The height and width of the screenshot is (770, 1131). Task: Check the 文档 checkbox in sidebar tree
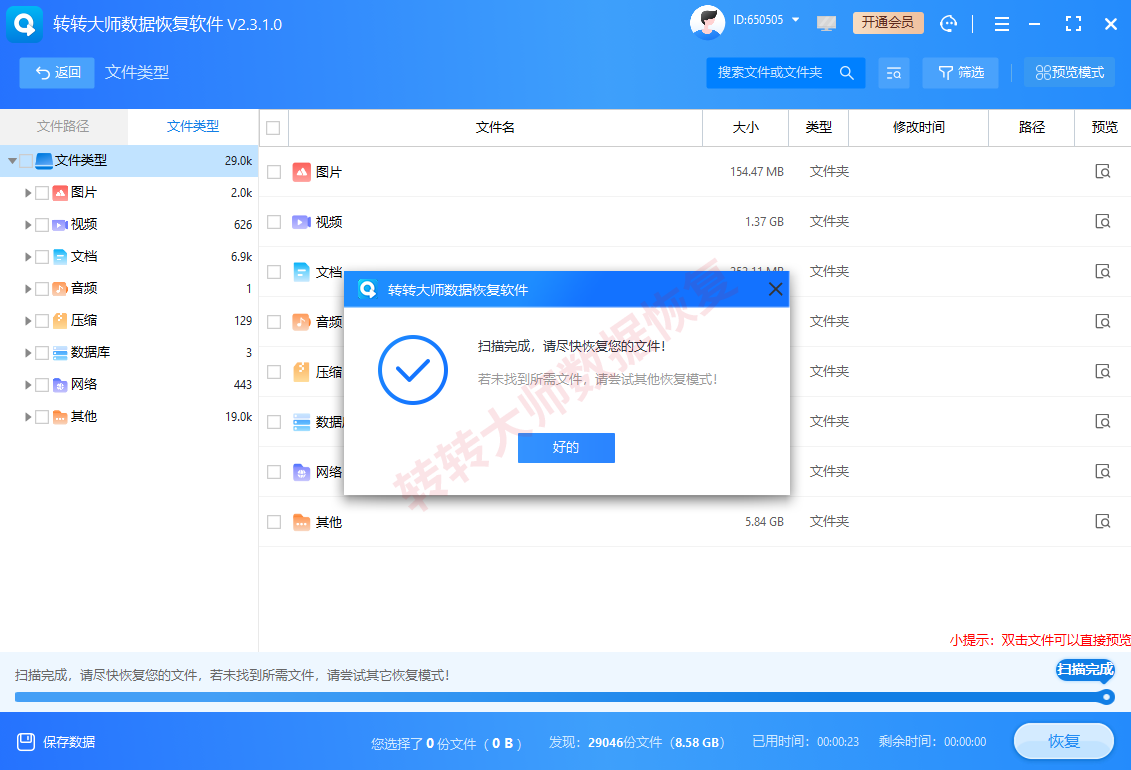(42, 257)
